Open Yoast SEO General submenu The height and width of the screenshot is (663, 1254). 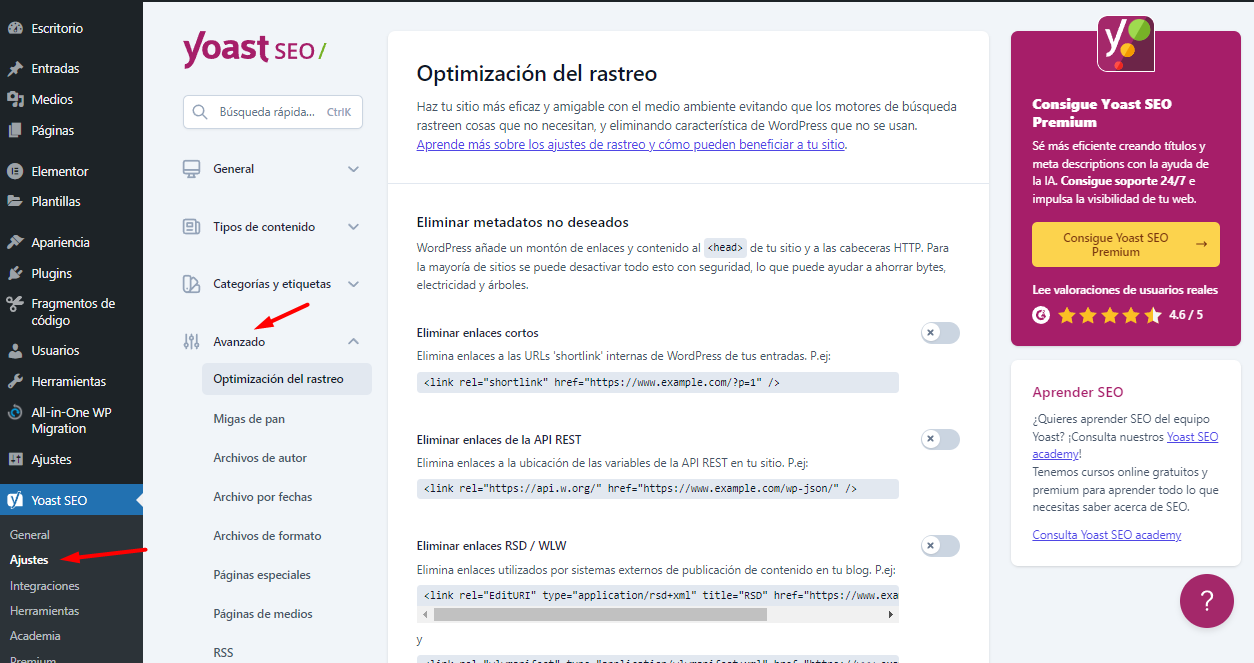coord(30,535)
